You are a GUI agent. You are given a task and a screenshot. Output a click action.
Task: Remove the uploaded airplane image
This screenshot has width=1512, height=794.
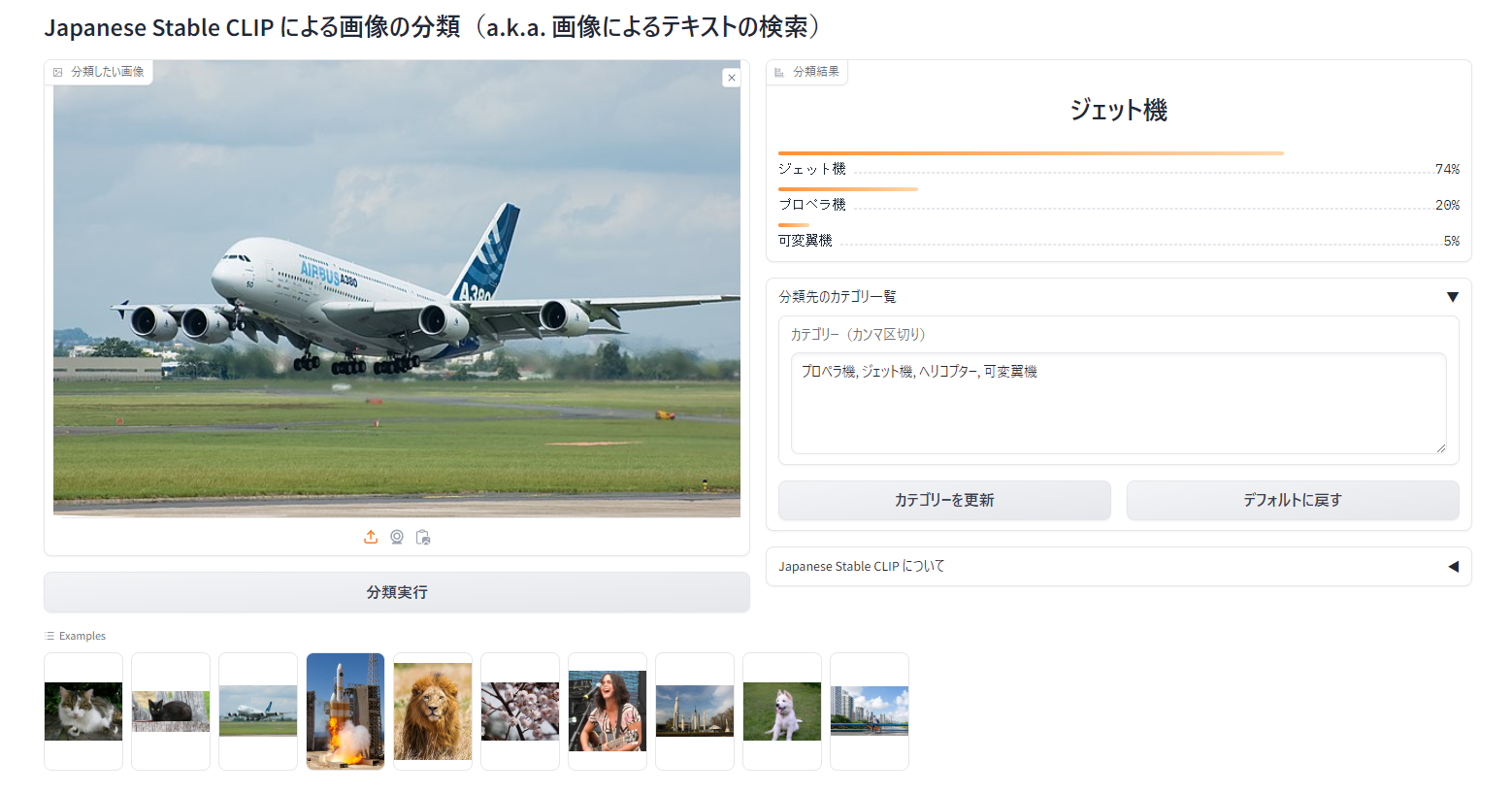[x=732, y=78]
